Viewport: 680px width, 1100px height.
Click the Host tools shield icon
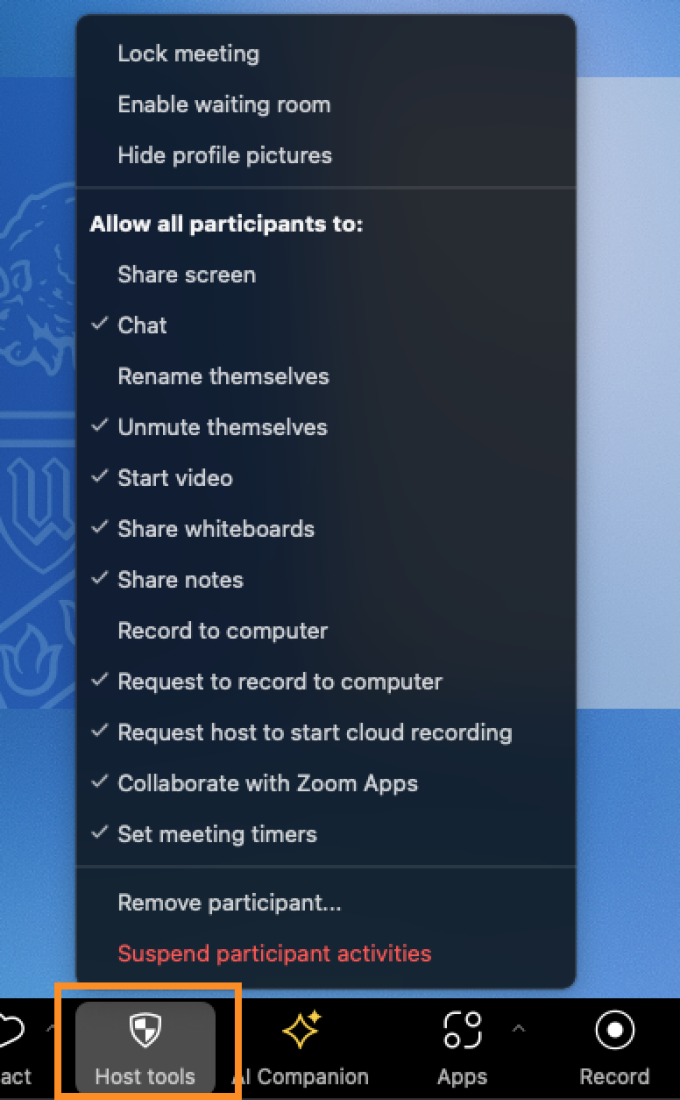click(146, 1030)
